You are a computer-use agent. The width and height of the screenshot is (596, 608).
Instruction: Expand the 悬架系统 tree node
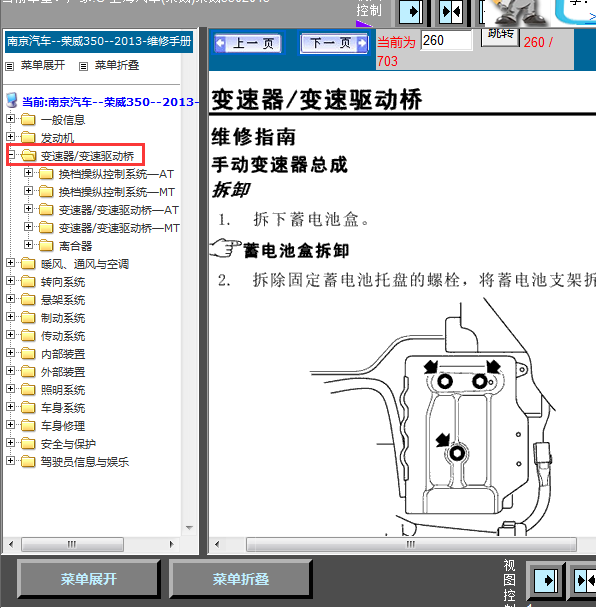click(x=10, y=299)
